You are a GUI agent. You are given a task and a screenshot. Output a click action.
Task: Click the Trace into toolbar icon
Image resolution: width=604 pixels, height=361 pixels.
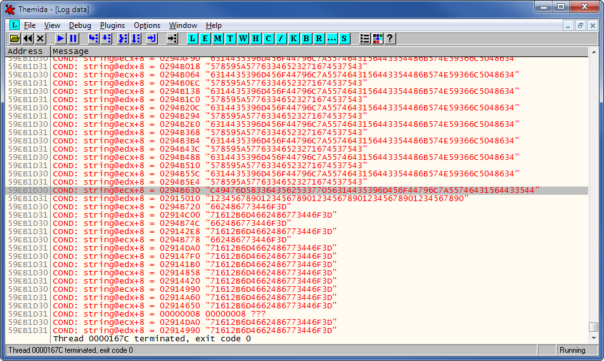point(123,39)
